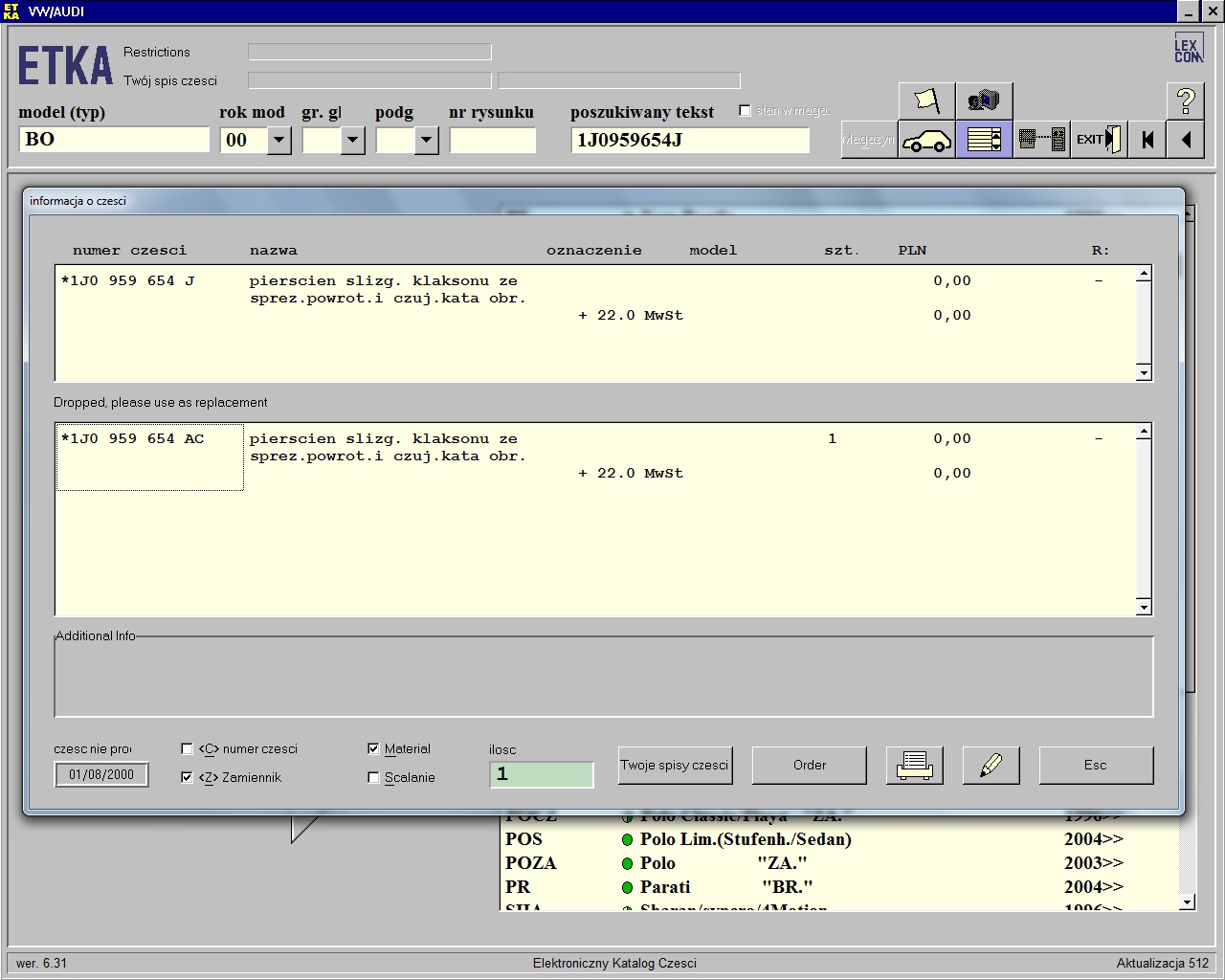Click the Twoje spisy czesci button
The height and width of the screenshot is (980, 1225).
click(675, 766)
